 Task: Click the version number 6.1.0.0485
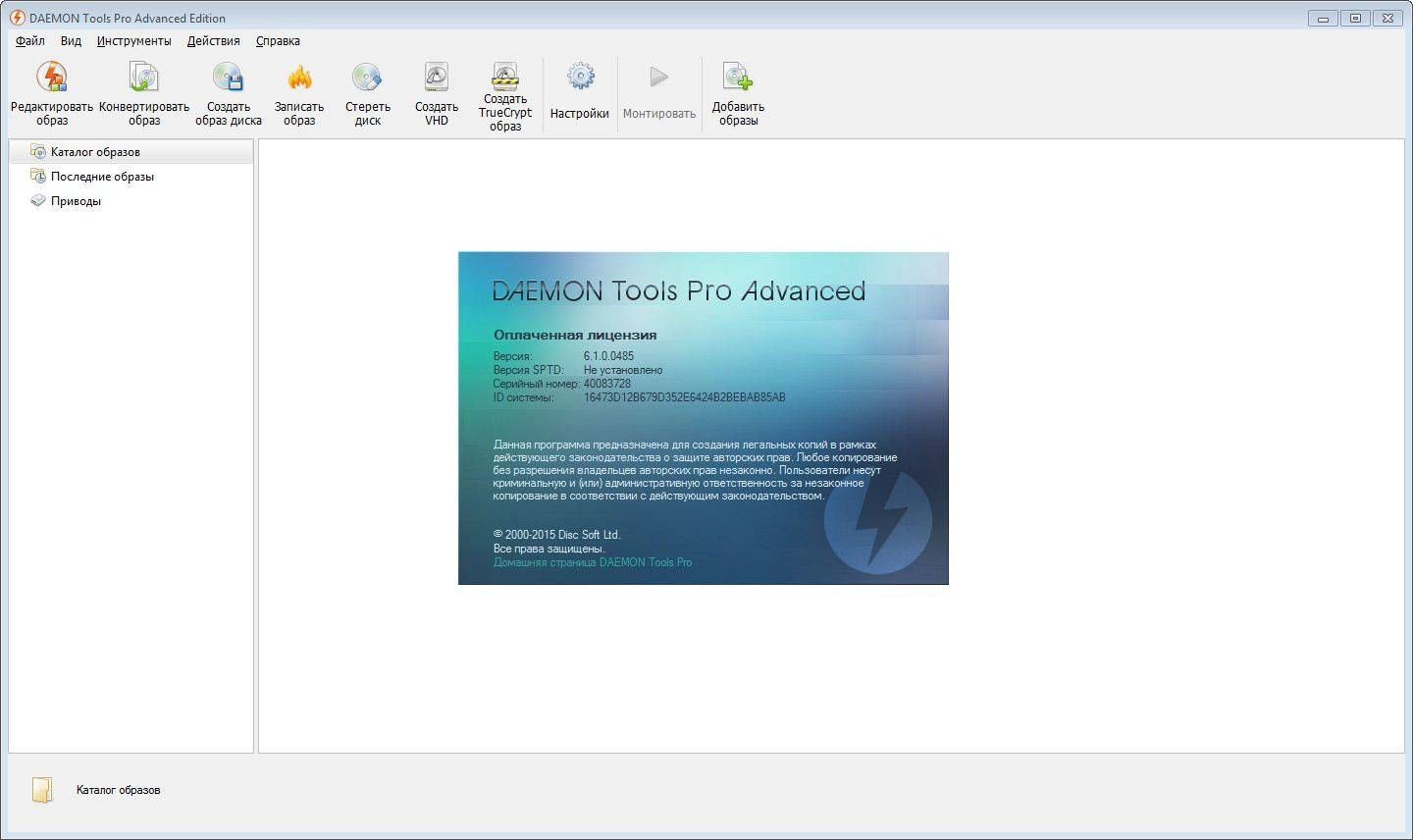coord(608,356)
